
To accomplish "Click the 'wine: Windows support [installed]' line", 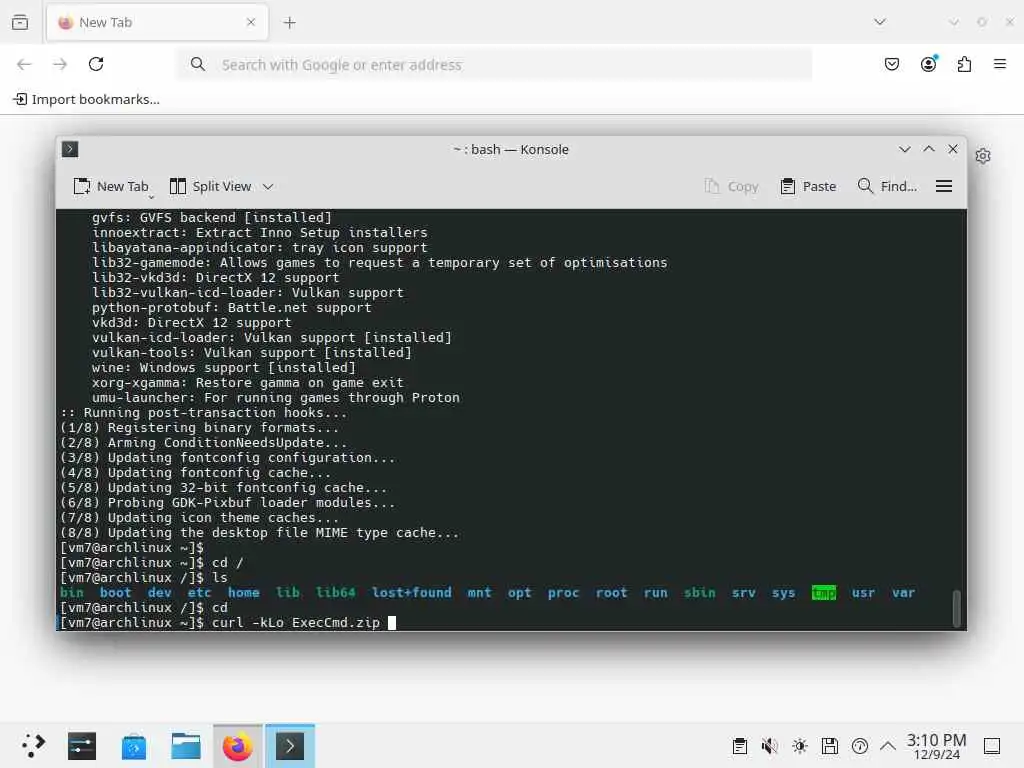I will pyautogui.click(x=223, y=368).
